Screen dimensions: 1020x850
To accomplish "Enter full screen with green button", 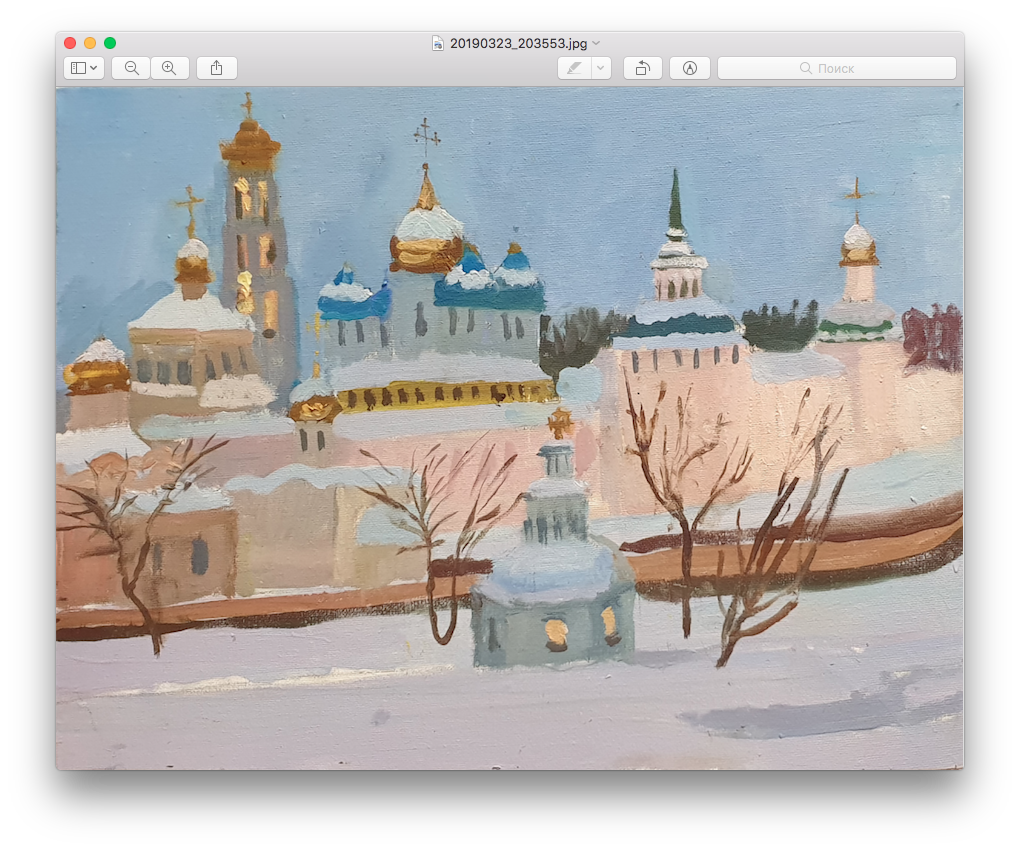I will pyautogui.click(x=110, y=43).
